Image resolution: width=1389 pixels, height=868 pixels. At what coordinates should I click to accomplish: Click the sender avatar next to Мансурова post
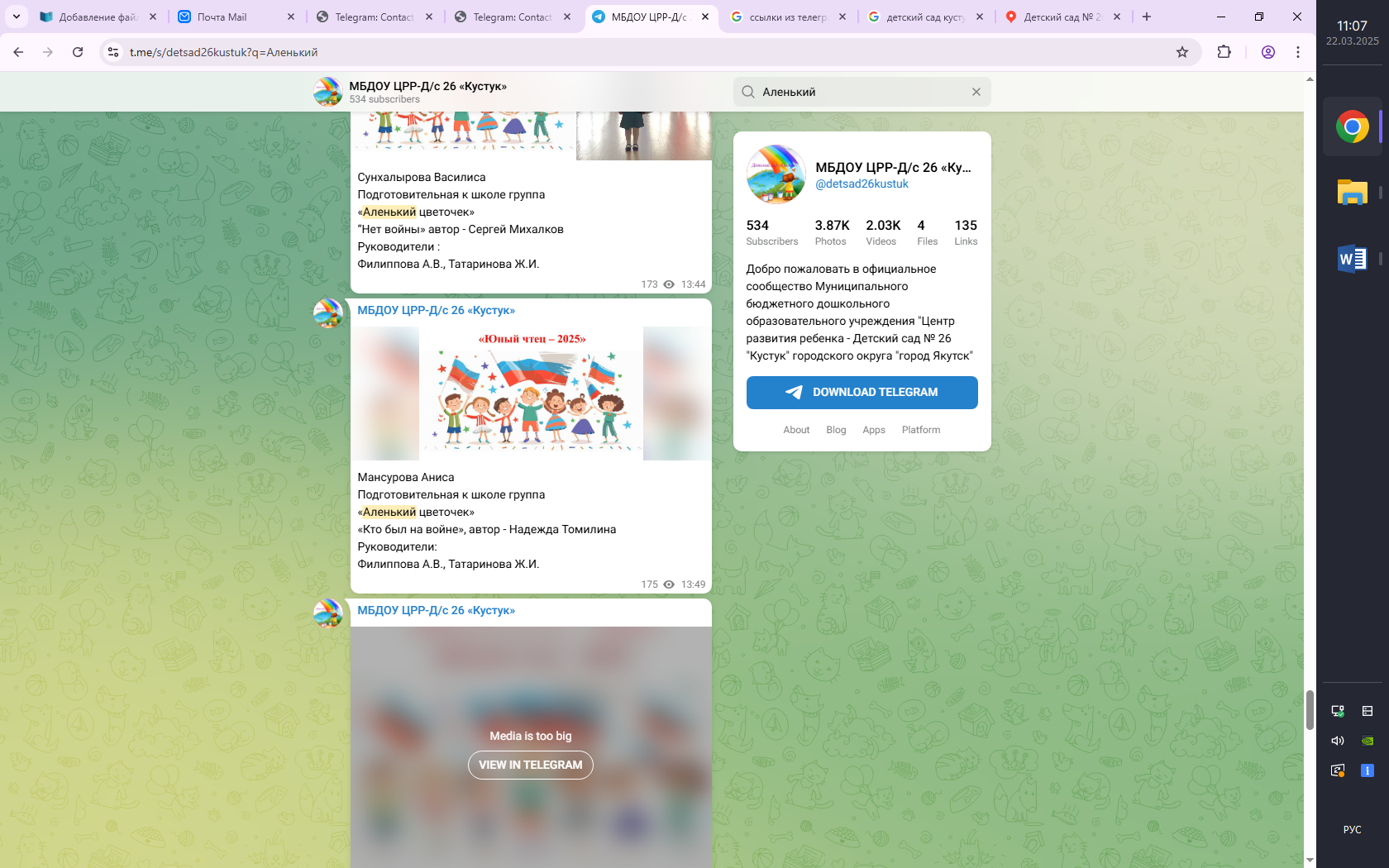[328, 313]
